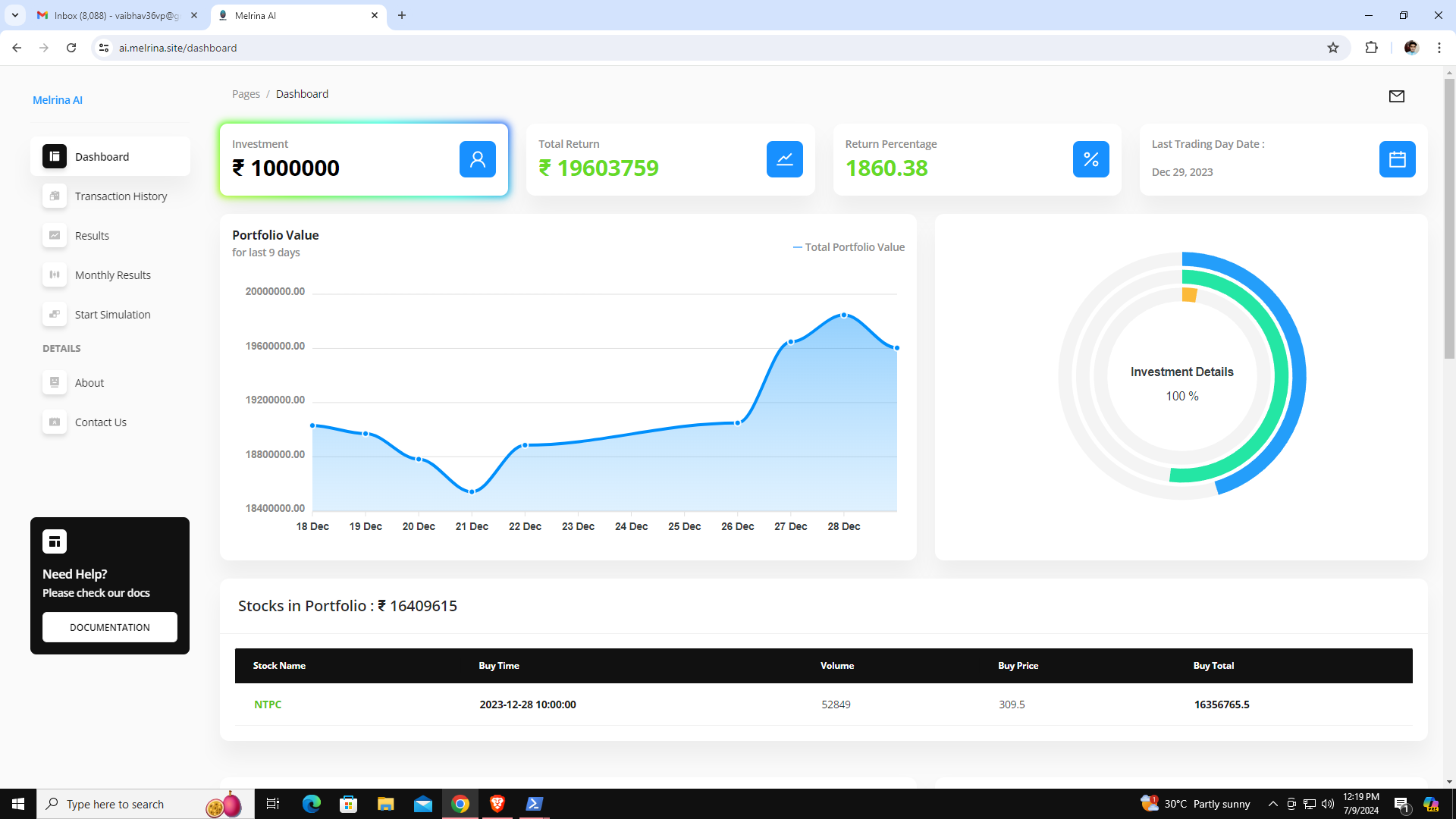
Task: Show hidden system tray icons chevron
Action: click(x=1272, y=804)
